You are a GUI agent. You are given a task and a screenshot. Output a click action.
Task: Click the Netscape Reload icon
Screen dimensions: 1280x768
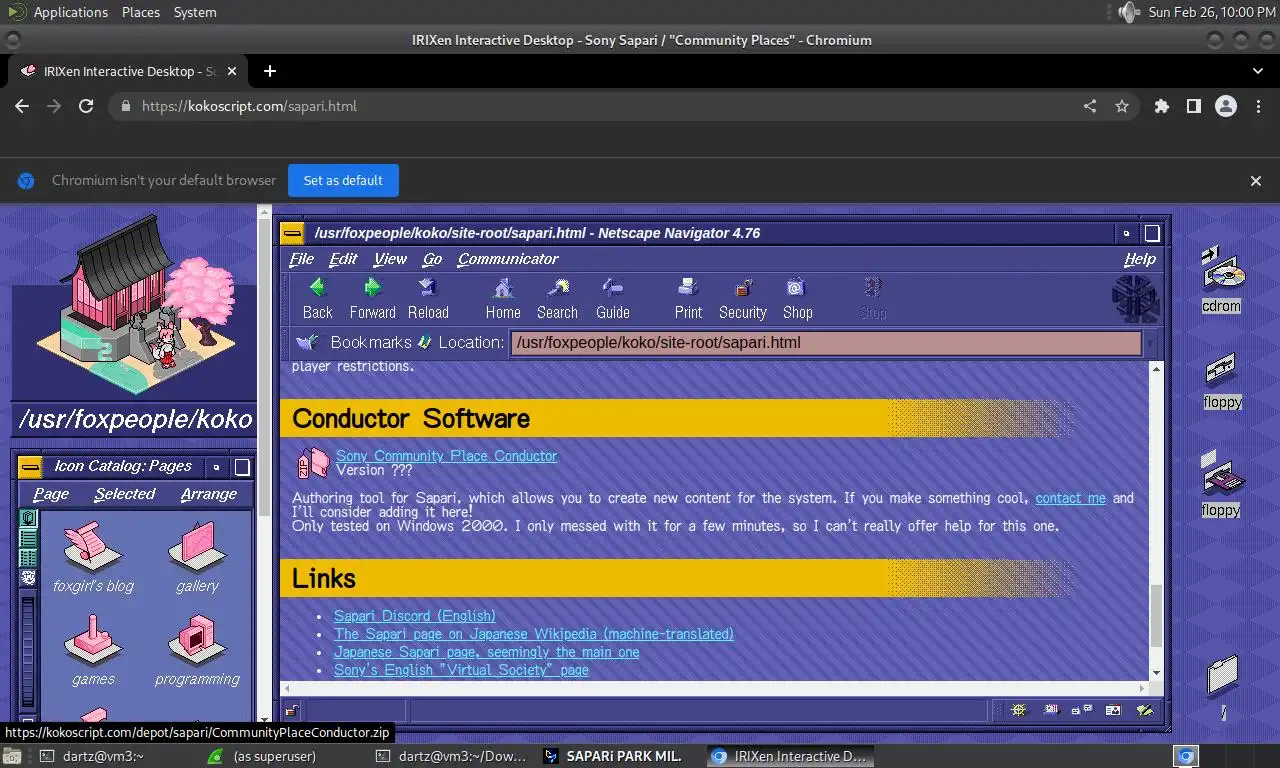coord(428,289)
